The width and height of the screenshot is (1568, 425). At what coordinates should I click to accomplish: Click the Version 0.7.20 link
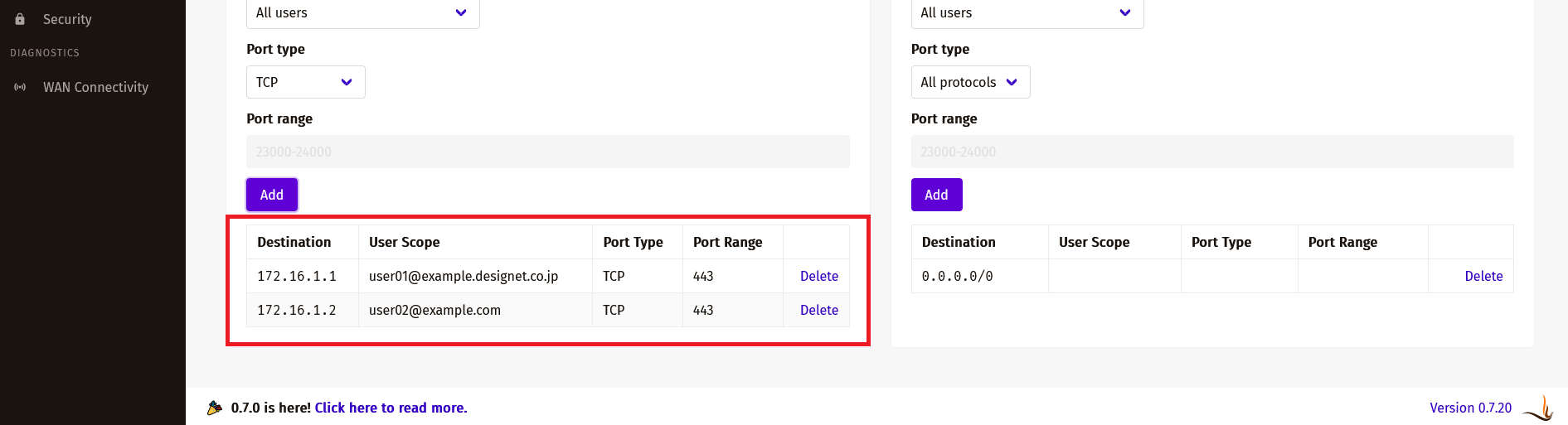1470,408
